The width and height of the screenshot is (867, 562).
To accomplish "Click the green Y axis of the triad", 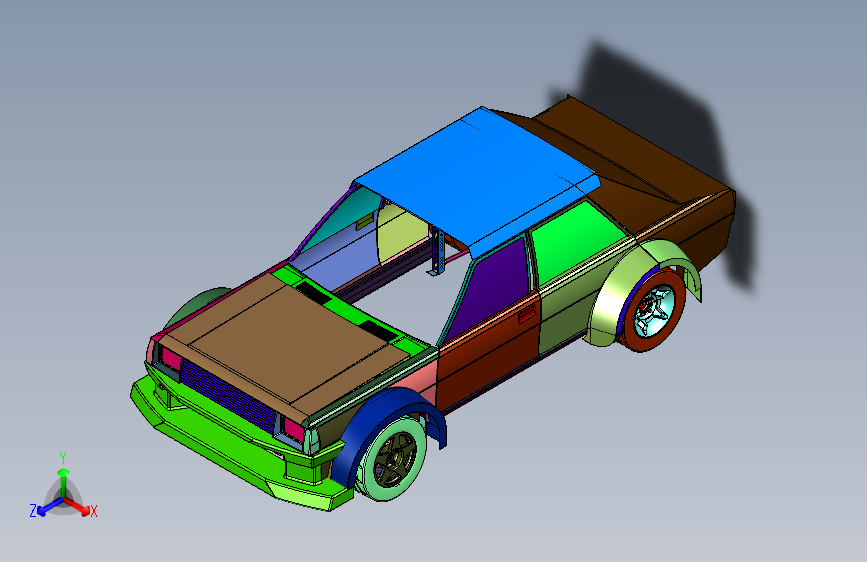I will (64, 480).
